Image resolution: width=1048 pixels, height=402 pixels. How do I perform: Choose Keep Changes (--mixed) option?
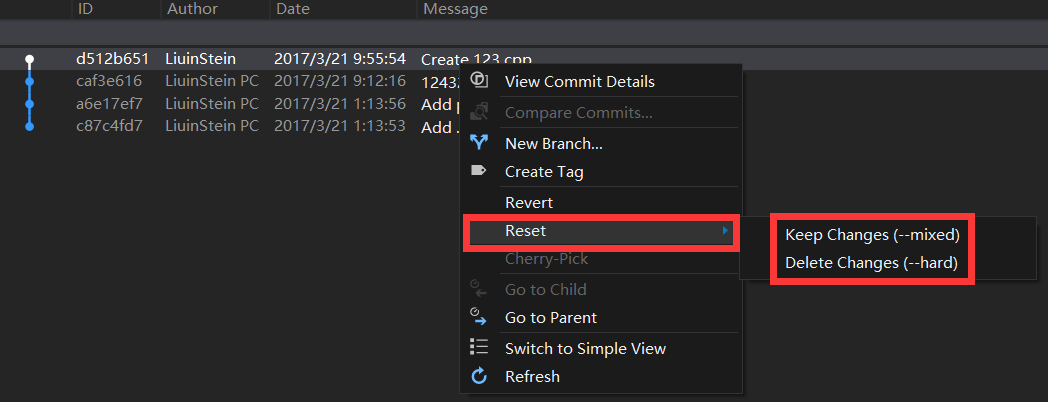pyautogui.click(x=872, y=236)
